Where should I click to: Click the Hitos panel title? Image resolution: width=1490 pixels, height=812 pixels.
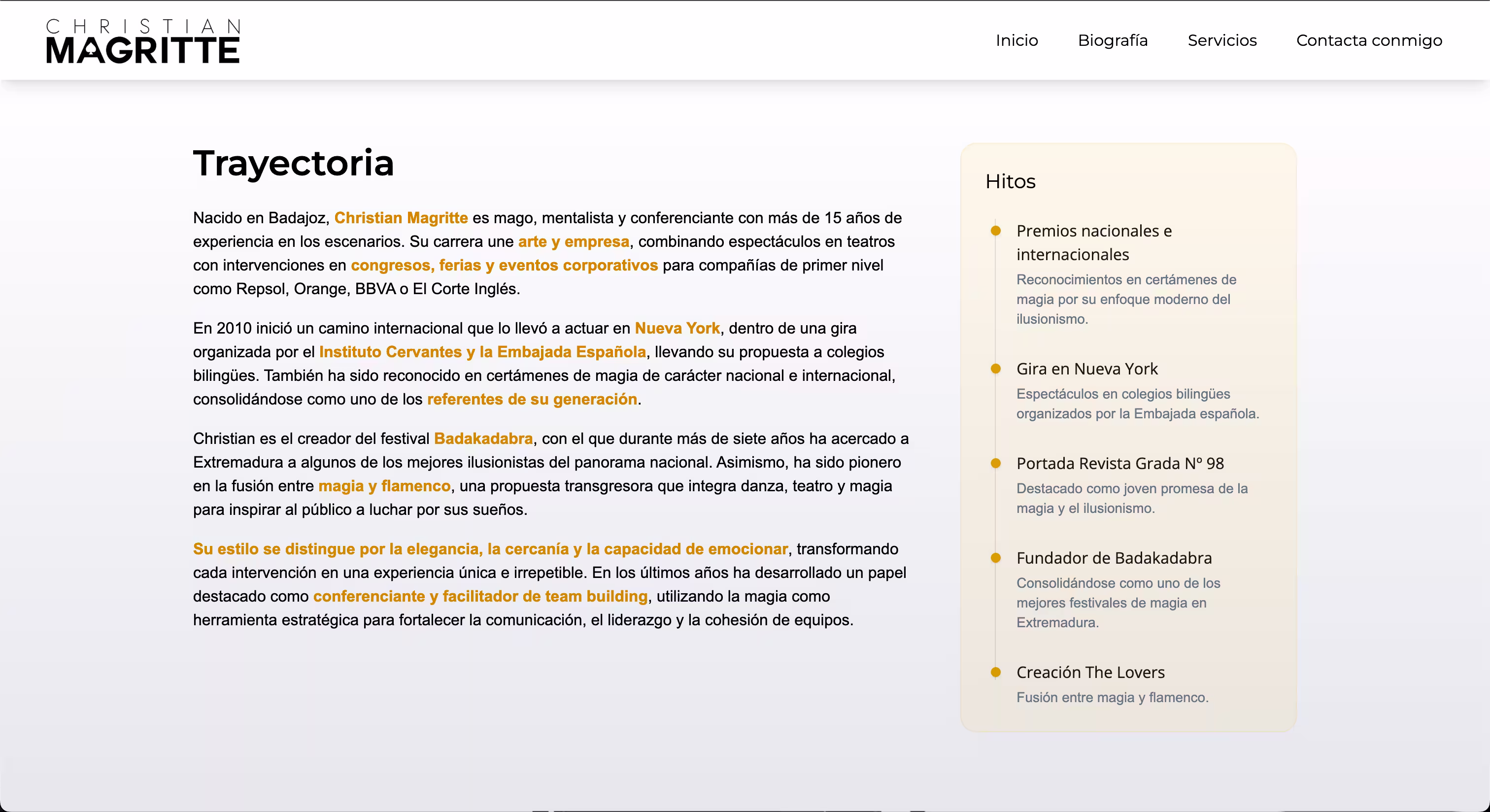[1010, 182]
